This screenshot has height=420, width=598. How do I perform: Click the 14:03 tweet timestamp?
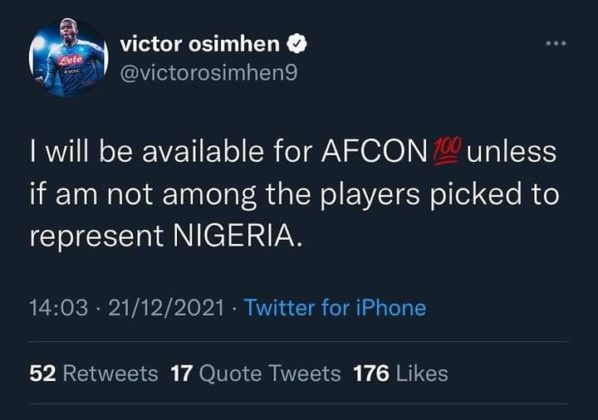coord(59,307)
